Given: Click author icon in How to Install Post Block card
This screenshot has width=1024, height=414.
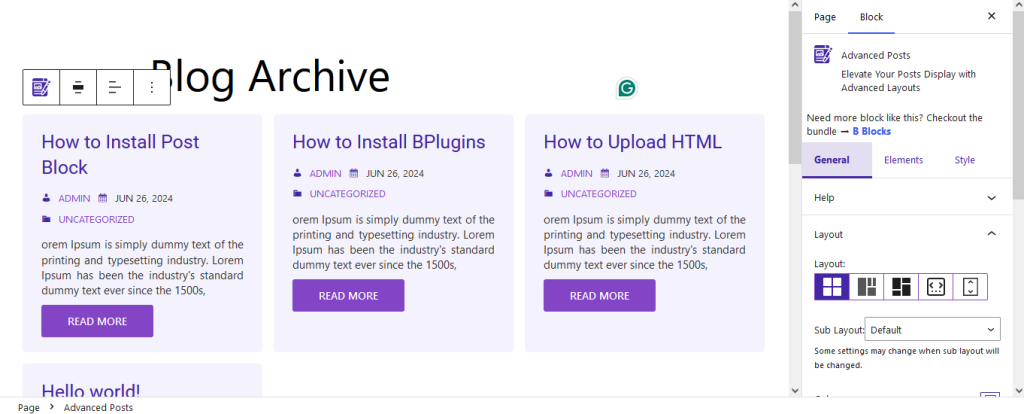Looking at the screenshot, I should tap(46, 198).
